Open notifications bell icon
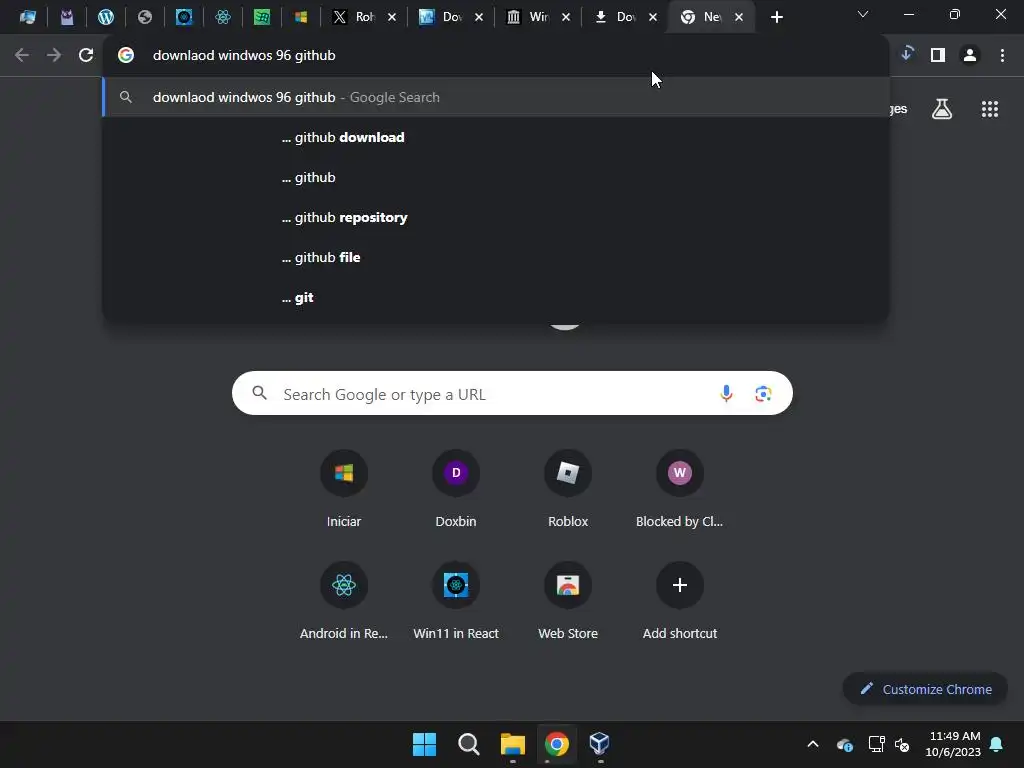Image resolution: width=1024 pixels, height=768 pixels. (x=997, y=744)
